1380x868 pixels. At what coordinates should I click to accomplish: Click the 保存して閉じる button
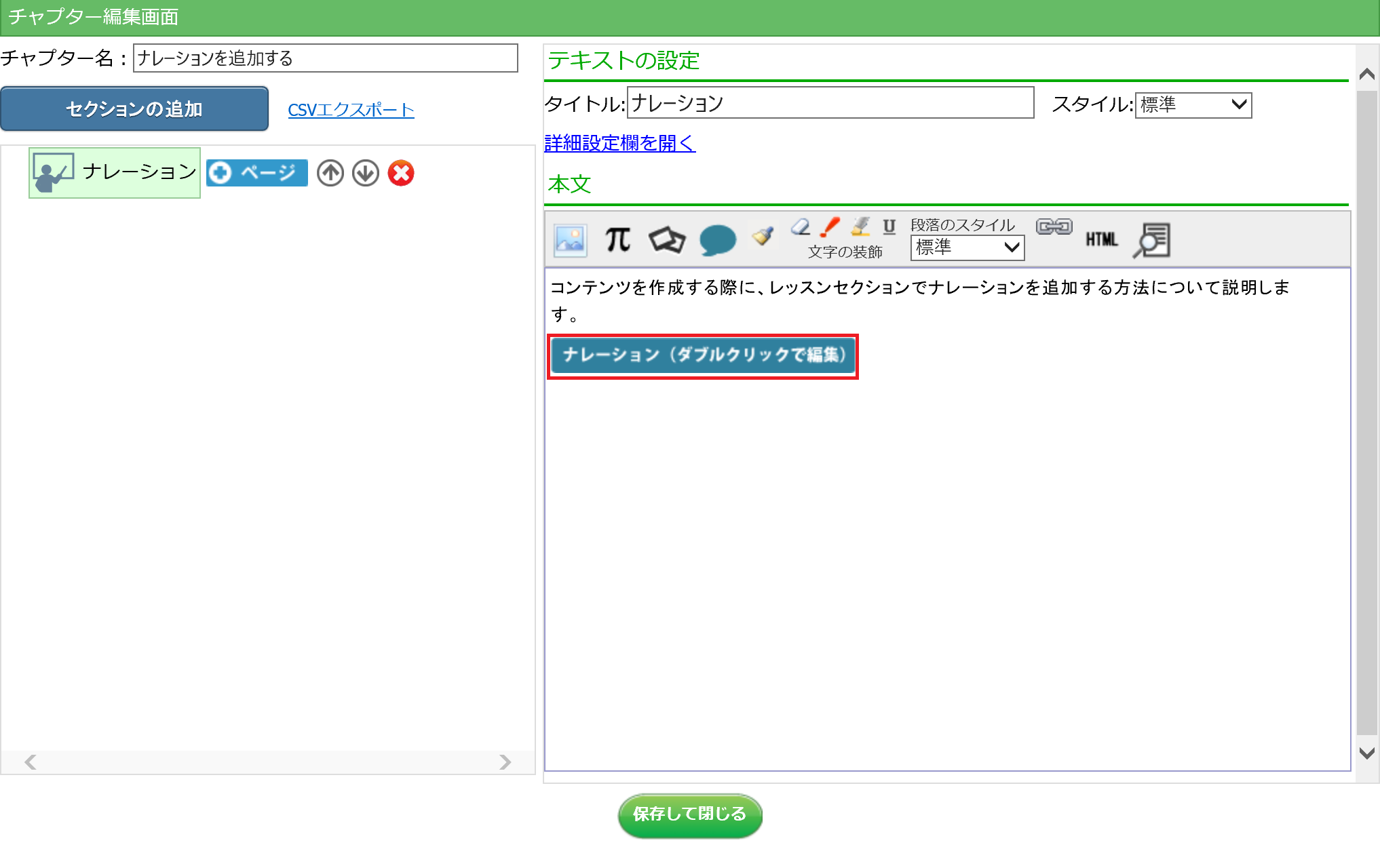pyautogui.click(x=689, y=814)
